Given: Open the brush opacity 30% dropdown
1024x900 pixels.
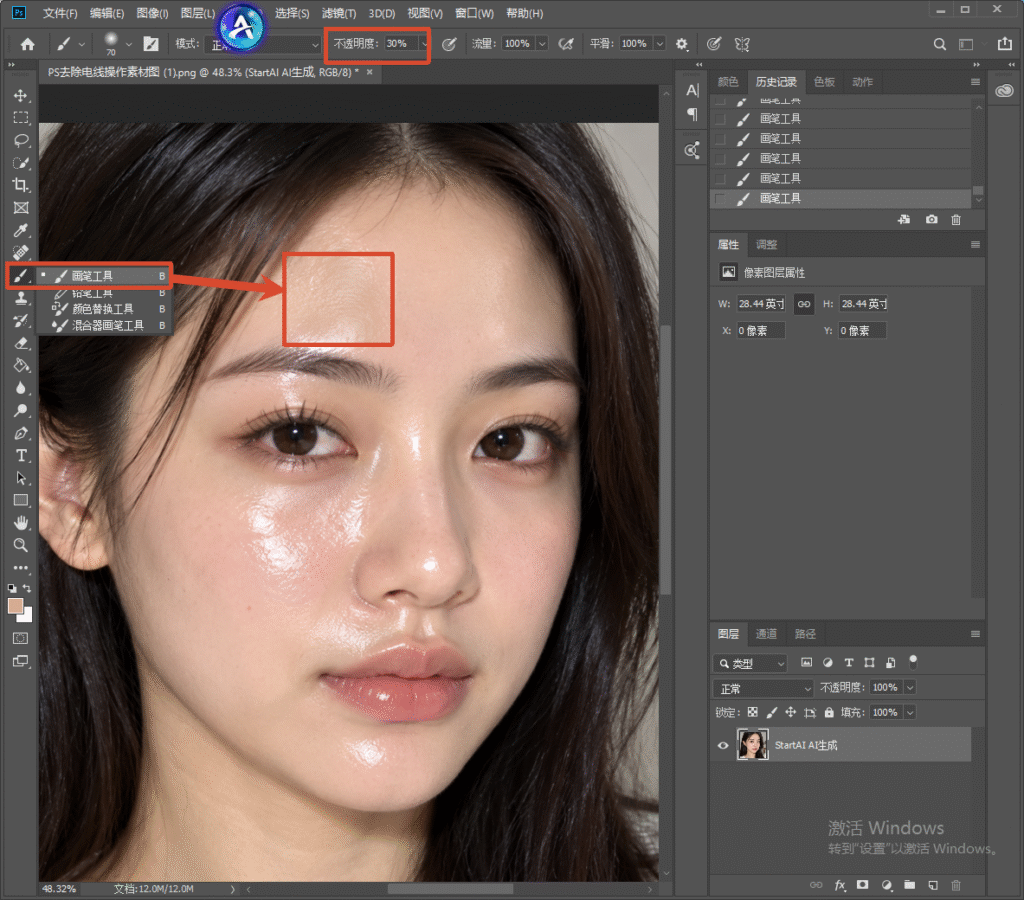Looking at the screenshot, I should click(424, 44).
